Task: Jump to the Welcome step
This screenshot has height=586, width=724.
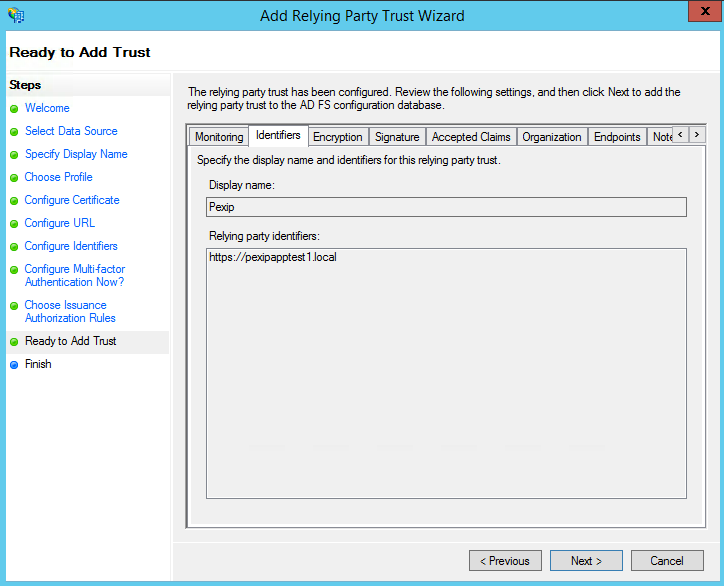Action: [47, 108]
